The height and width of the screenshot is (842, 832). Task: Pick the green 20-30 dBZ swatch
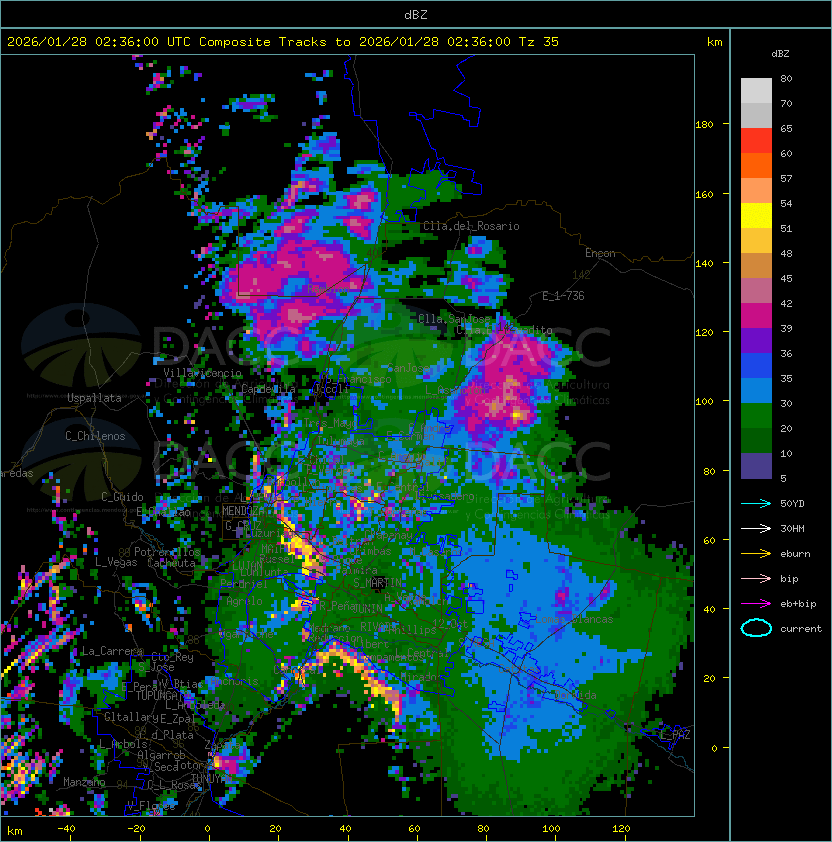tap(756, 416)
